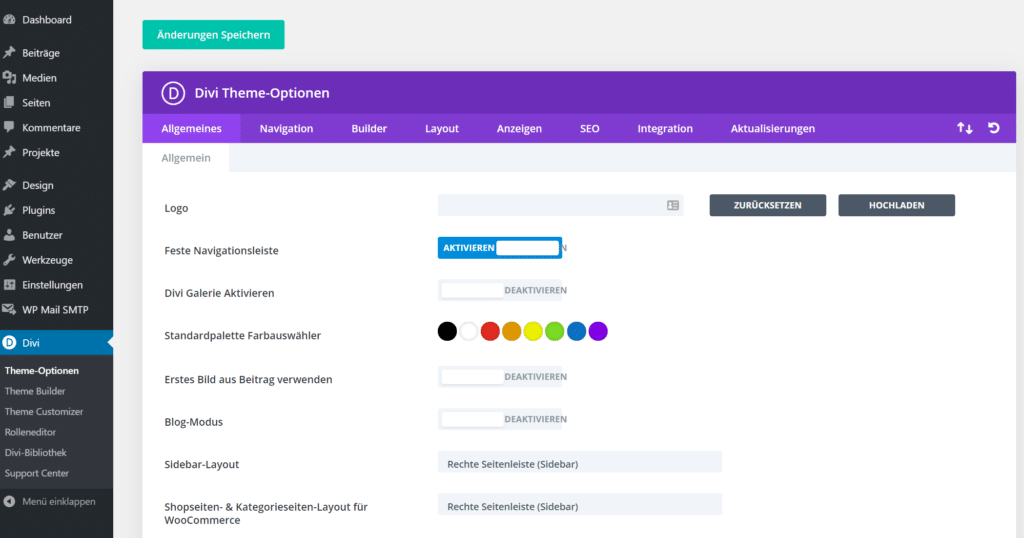Screen dimensions: 1024x538
Task: Open Theme Customizer submenu link
Action: [x=44, y=411]
